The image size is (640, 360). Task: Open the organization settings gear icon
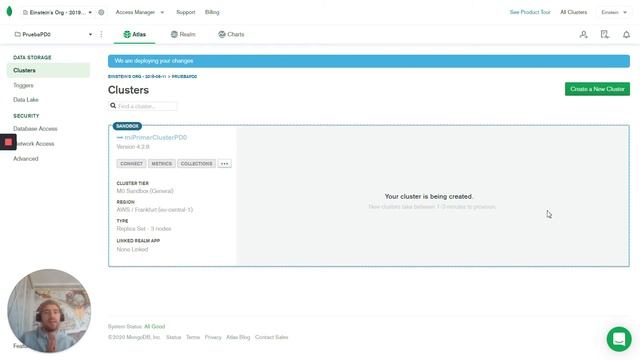[x=101, y=12]
